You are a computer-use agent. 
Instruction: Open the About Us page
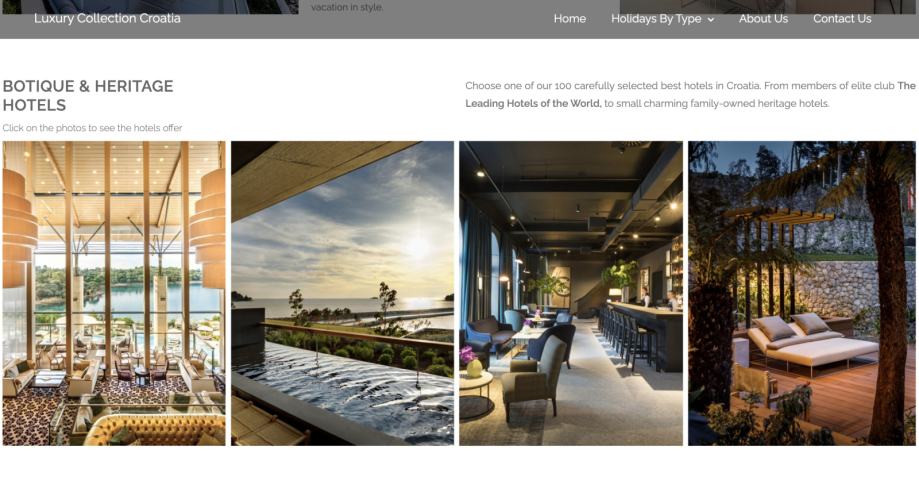tap(763, 19)
